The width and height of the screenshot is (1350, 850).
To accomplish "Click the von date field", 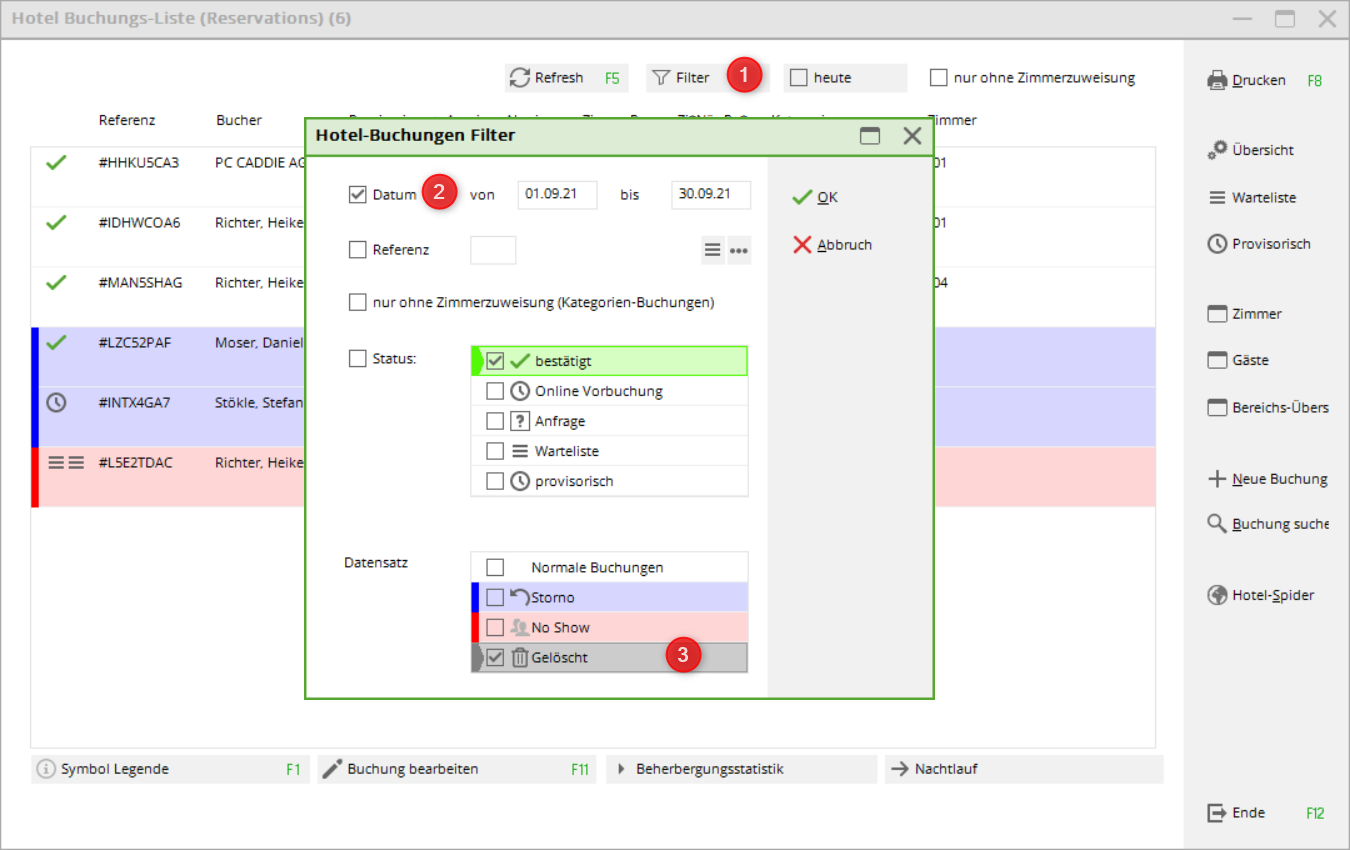I will (x=557, y=195).
